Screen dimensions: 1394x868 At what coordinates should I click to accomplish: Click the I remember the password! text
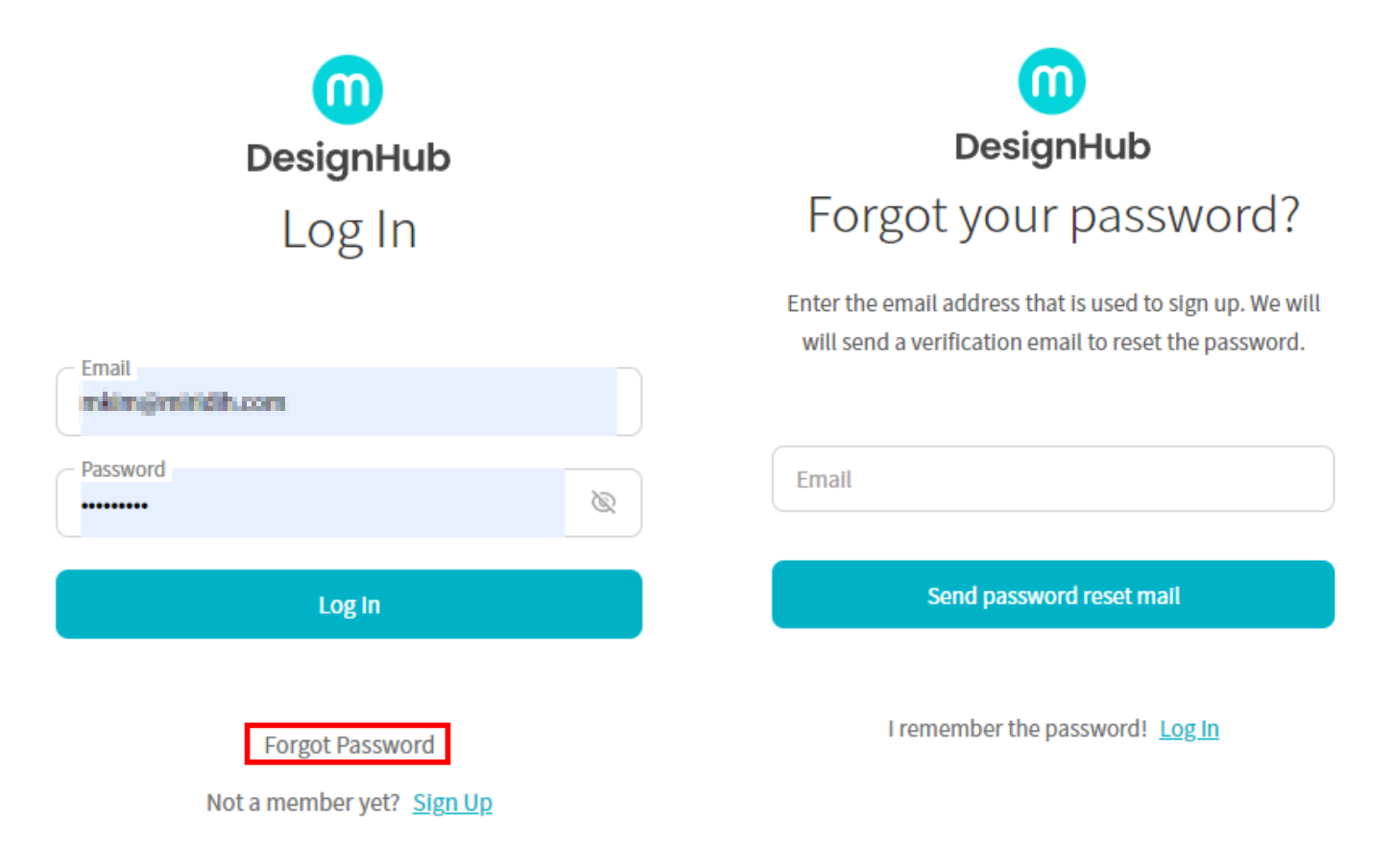pyautogui.click(x=1017, y=730)
